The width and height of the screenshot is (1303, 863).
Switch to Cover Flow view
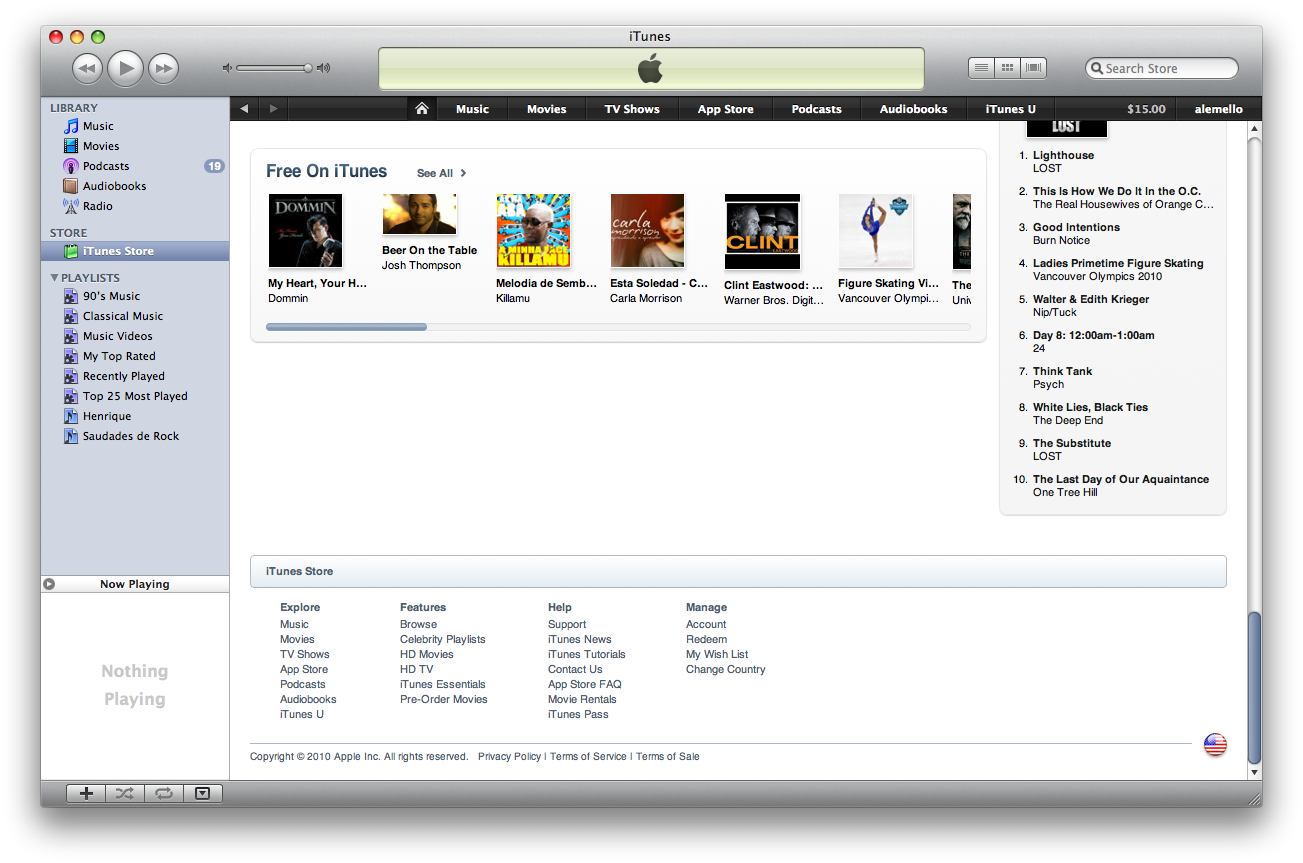(1033, 68)
